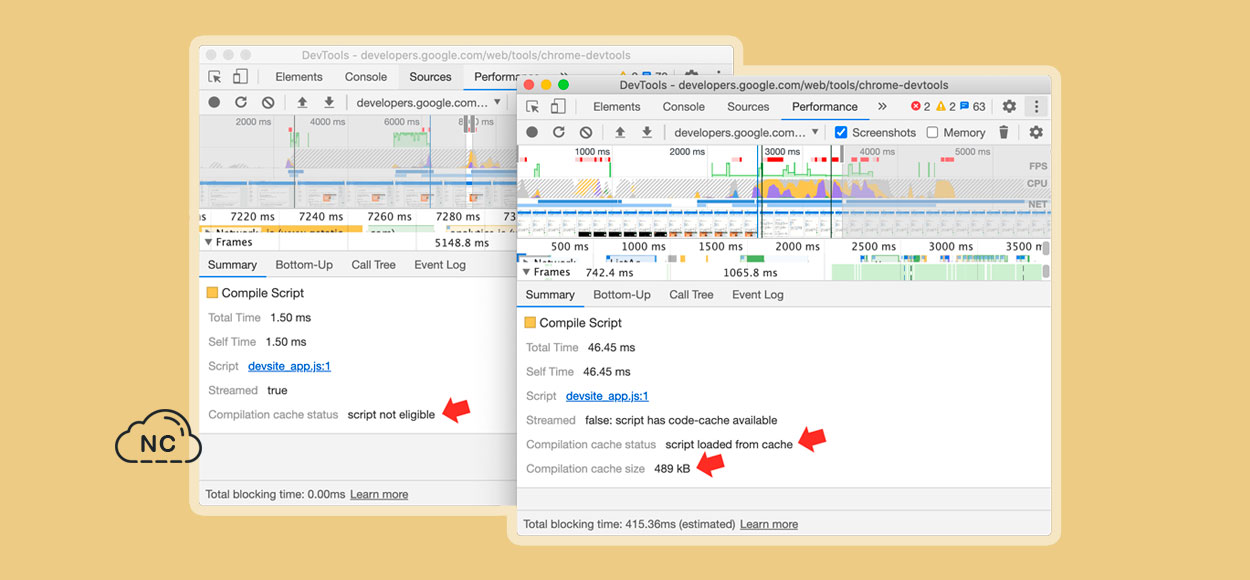Viewport: 1250px width, 580px height.
Task: Disable the Screenshots checkbox
Action: [x=841, y=132]
